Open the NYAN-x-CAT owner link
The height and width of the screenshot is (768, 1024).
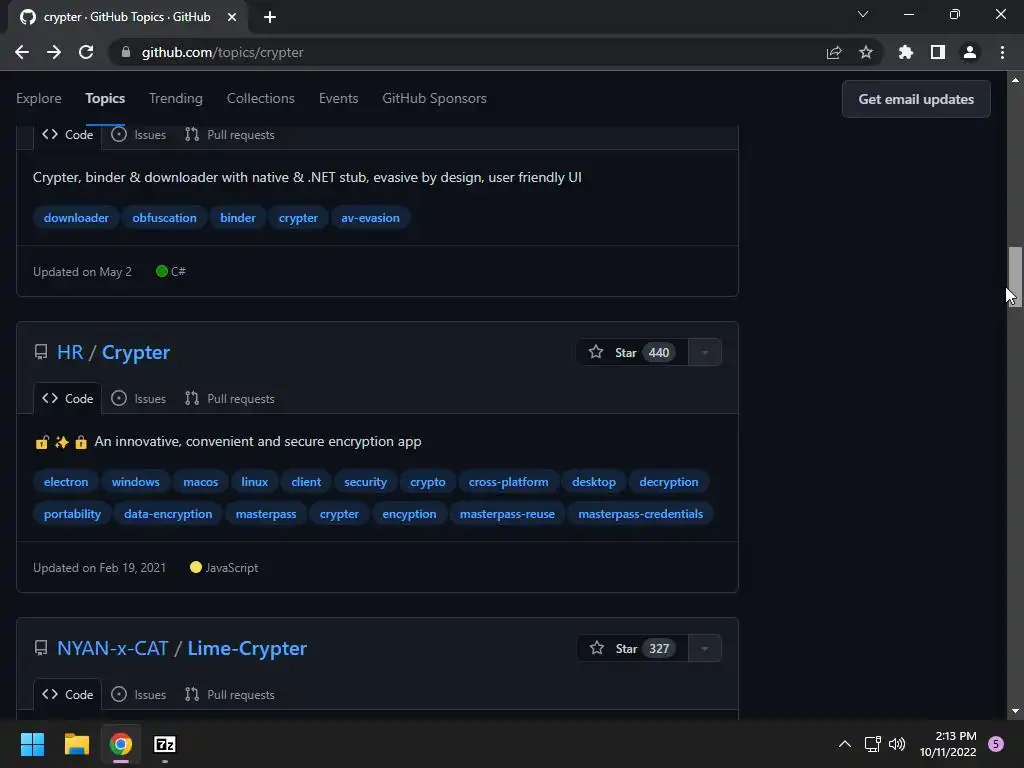pyautogui.click(x=112, y=648)
